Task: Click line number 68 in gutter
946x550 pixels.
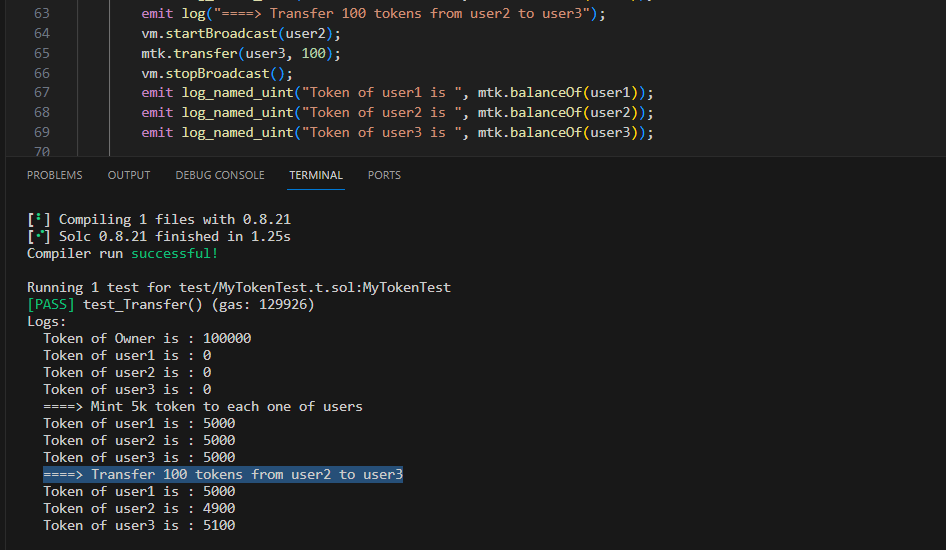Action: [42, 112]
